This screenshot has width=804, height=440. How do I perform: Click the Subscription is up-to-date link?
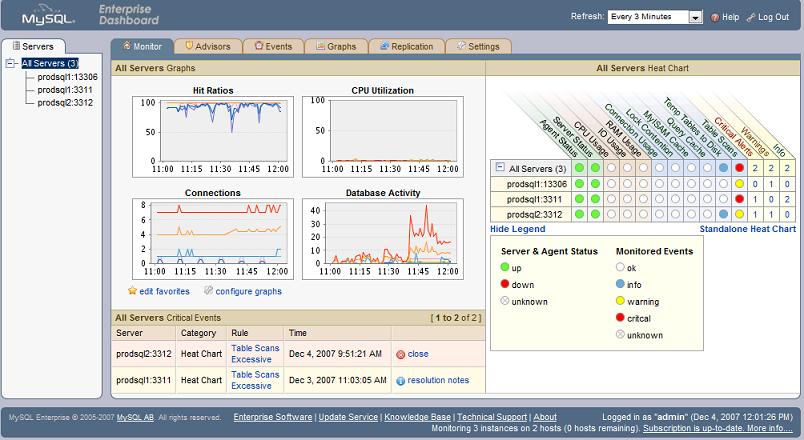717,428
